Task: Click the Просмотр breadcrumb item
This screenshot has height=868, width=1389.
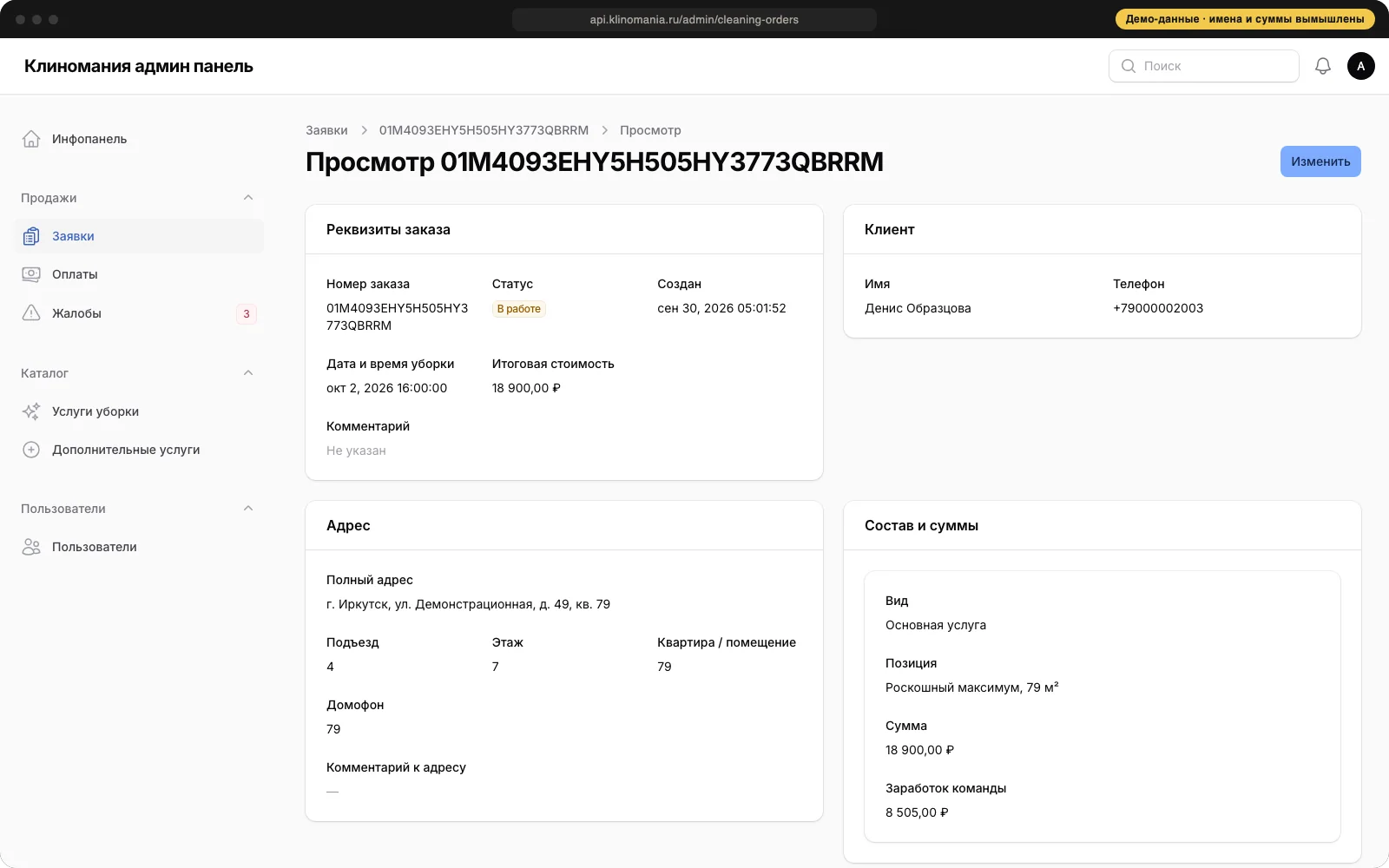Action: pyautogui.click(x=650, y=130)
